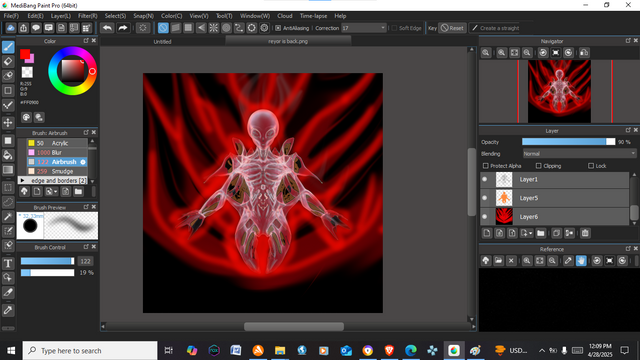The height and width of the screenshot is (360, 640).
Task: Open the Snap menu
Action: pos(143,16)
